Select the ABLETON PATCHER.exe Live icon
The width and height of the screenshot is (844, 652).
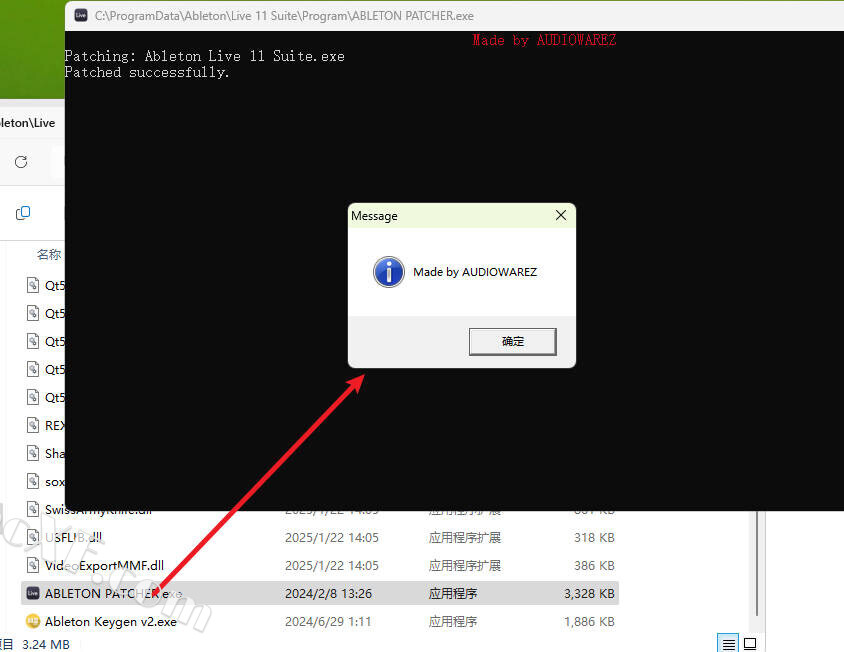point(33,593)
